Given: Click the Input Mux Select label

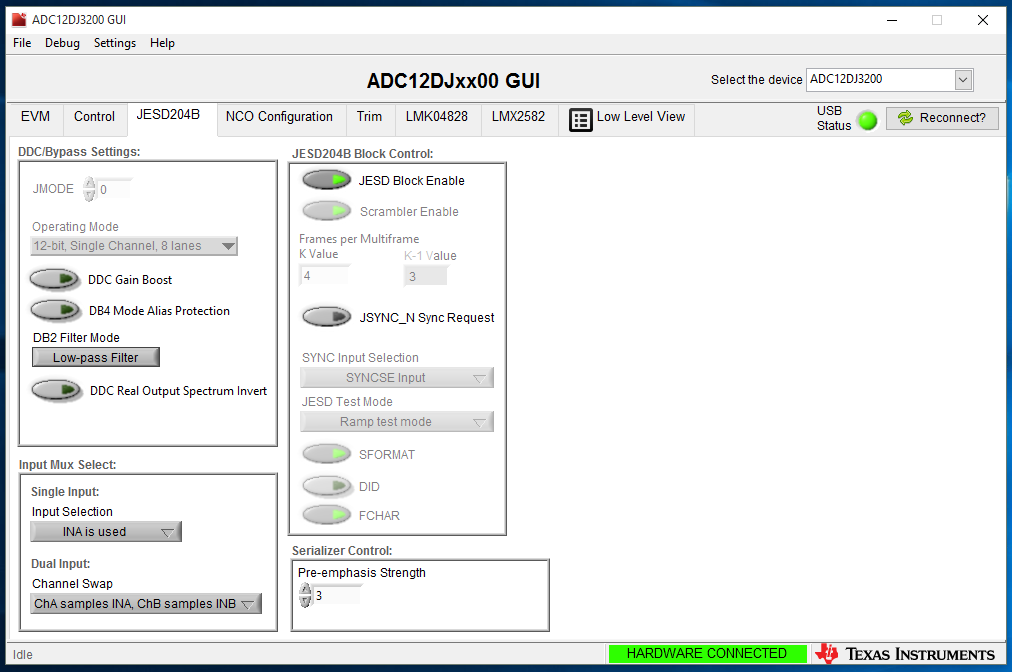Looking at the screenshot, I should point(68,465).
